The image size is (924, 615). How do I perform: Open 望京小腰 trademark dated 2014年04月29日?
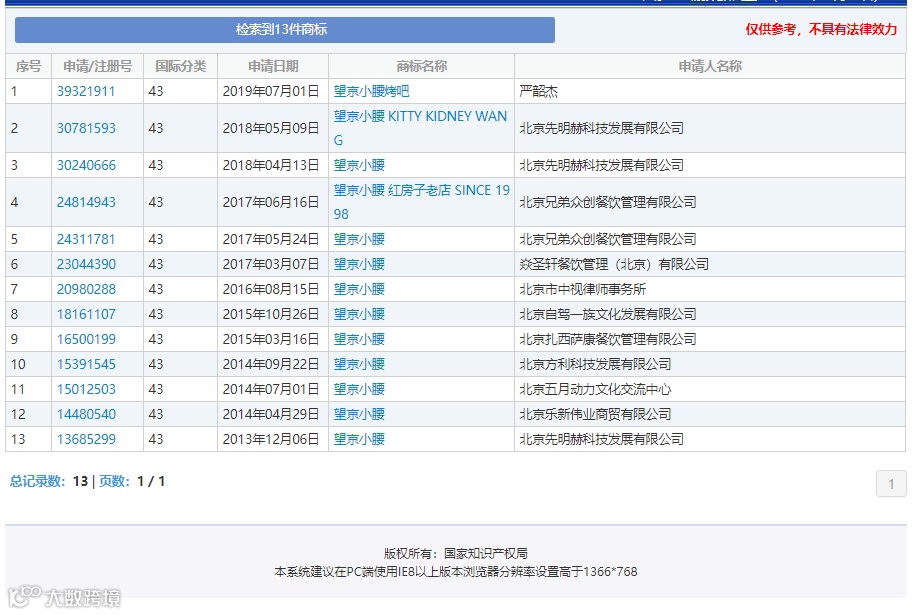[359, 415]
